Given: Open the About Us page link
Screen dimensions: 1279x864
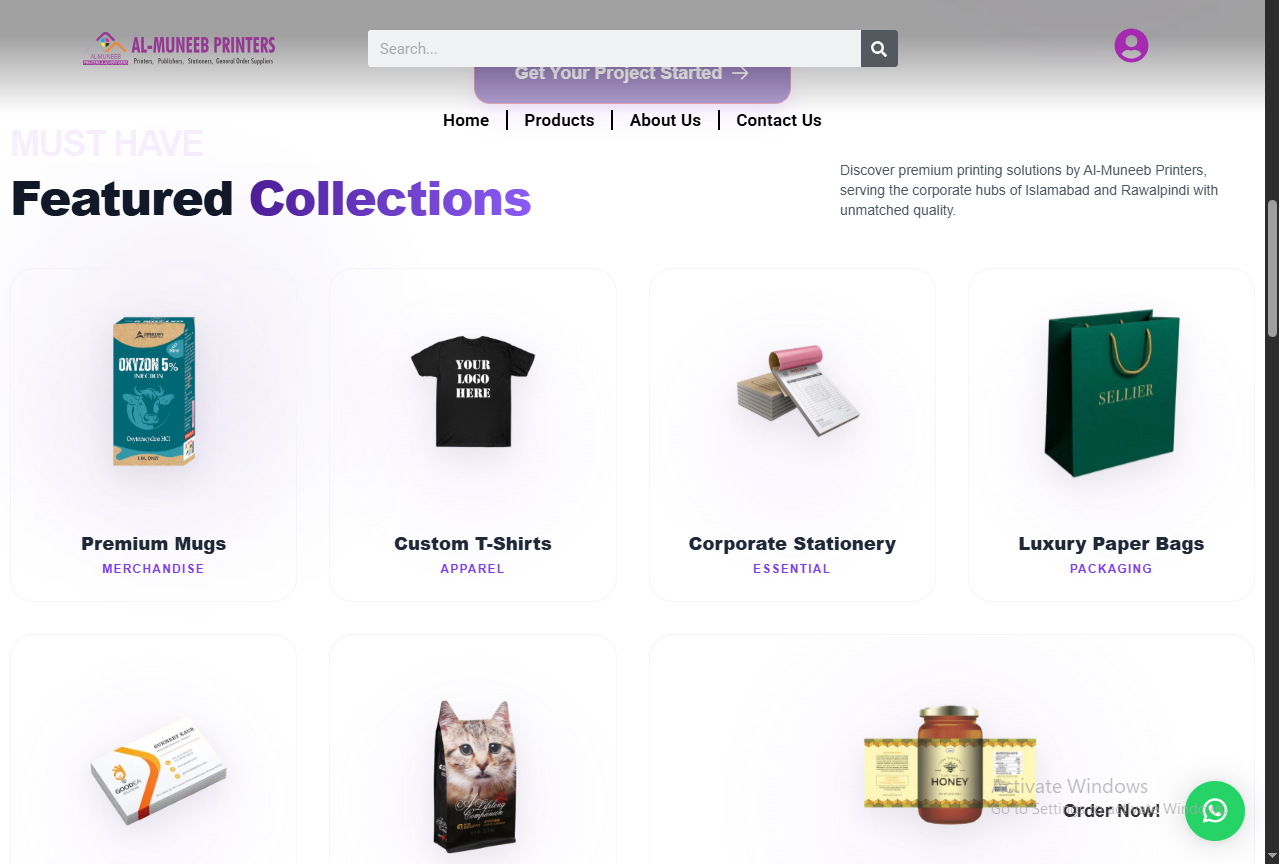Looking at the screenshot, I should 665,120.
